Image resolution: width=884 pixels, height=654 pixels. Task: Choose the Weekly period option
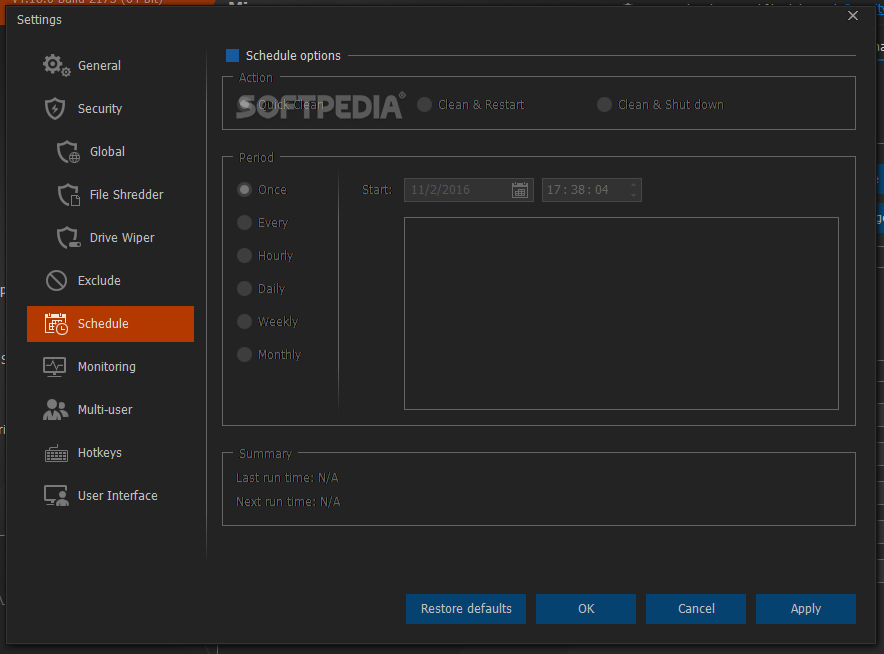[x=244, y=321]
